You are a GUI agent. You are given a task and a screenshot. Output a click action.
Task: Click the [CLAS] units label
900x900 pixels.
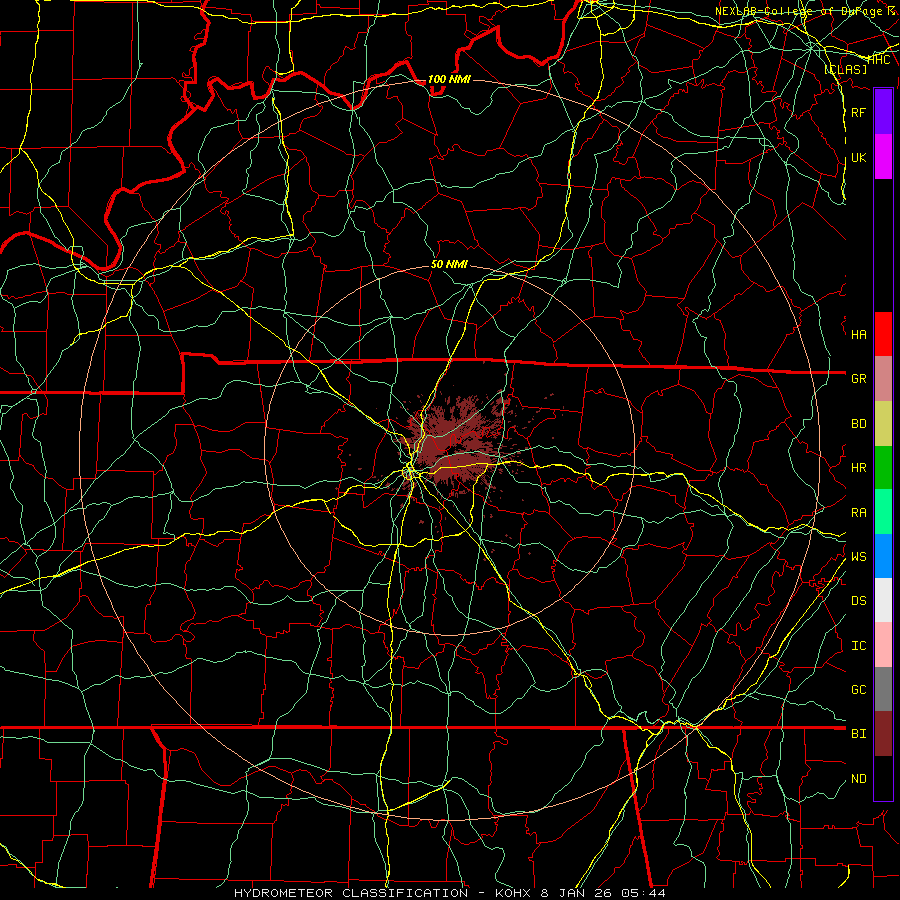click(845, 69)
